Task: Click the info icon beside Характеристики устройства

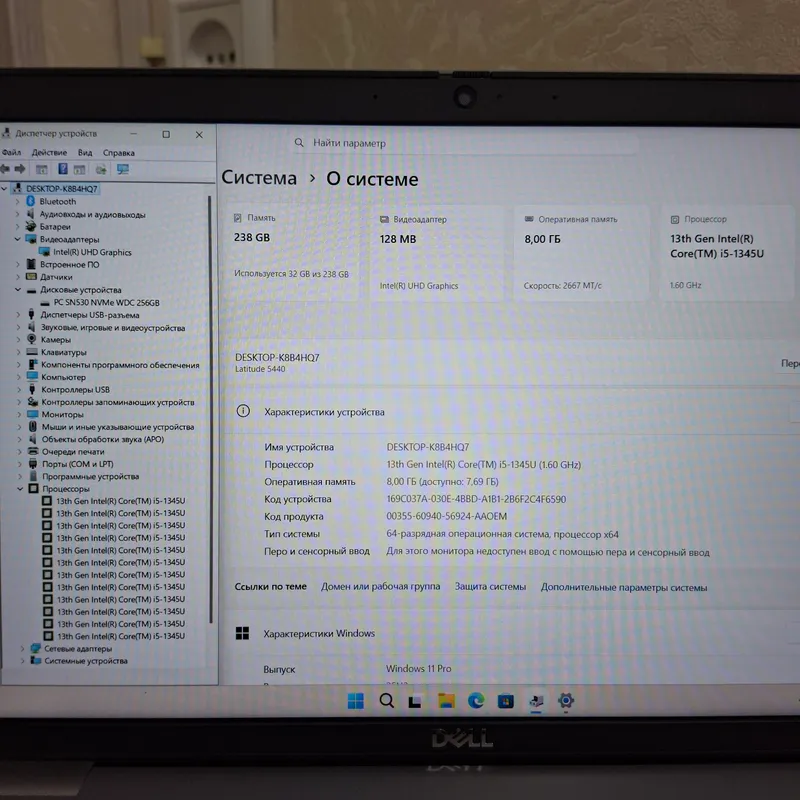Action: coord(243,411)
